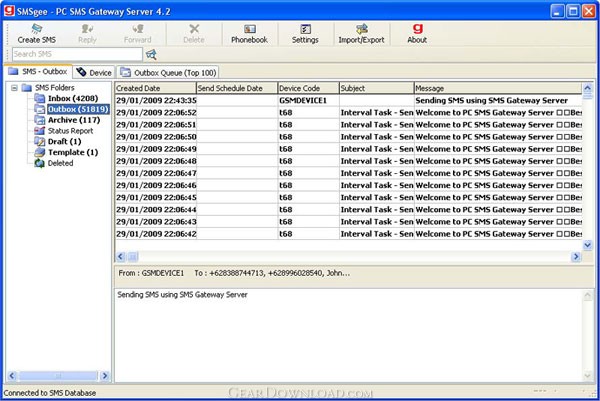The width and height of the screenshot is (600, 401).
Task: Click the Inbox folder icon
Action: click(x=40, y=98)
